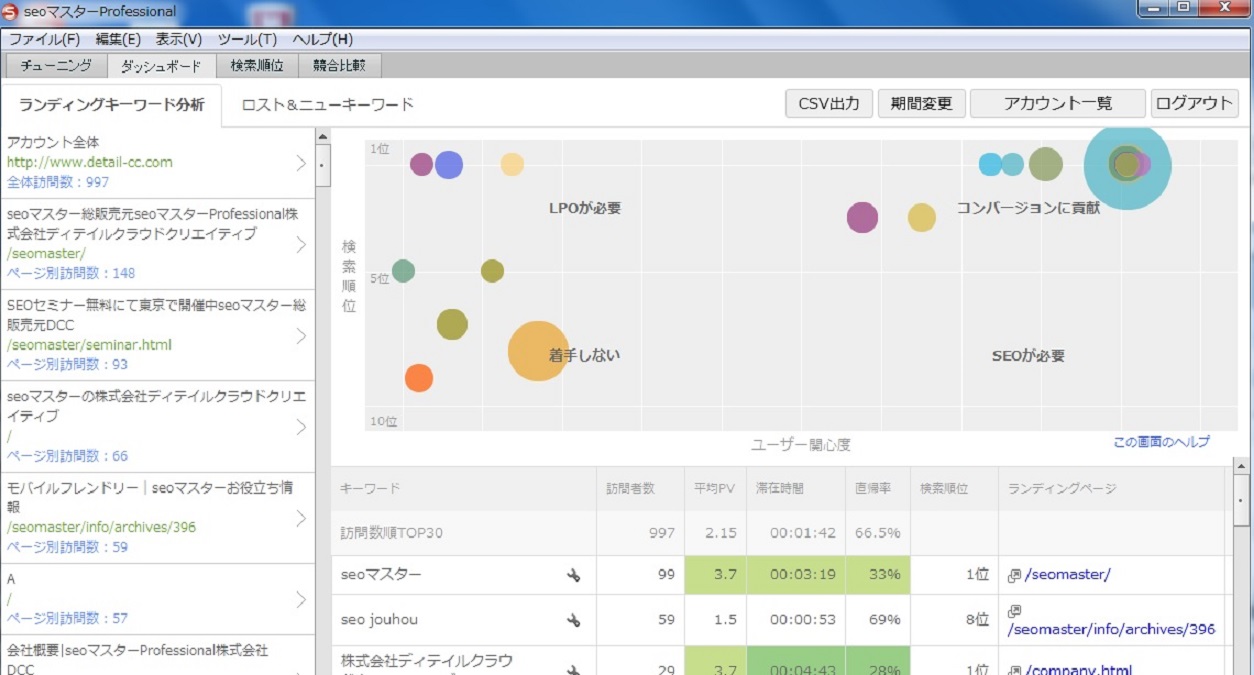The image size is (1254, 675).
Task: Click new-window icon before /company.html link
Action: point(1014,670)
